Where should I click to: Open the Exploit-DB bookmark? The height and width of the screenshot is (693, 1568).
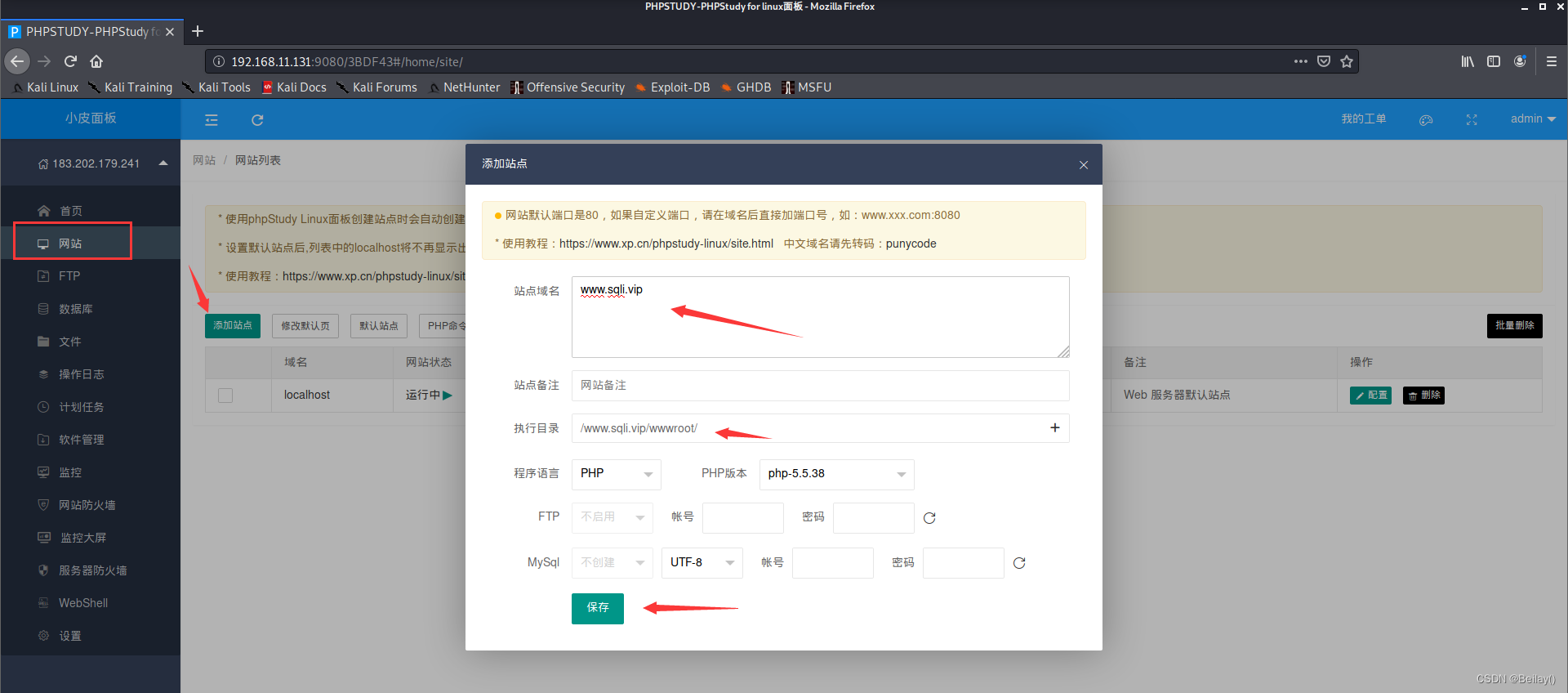(672, 87)
